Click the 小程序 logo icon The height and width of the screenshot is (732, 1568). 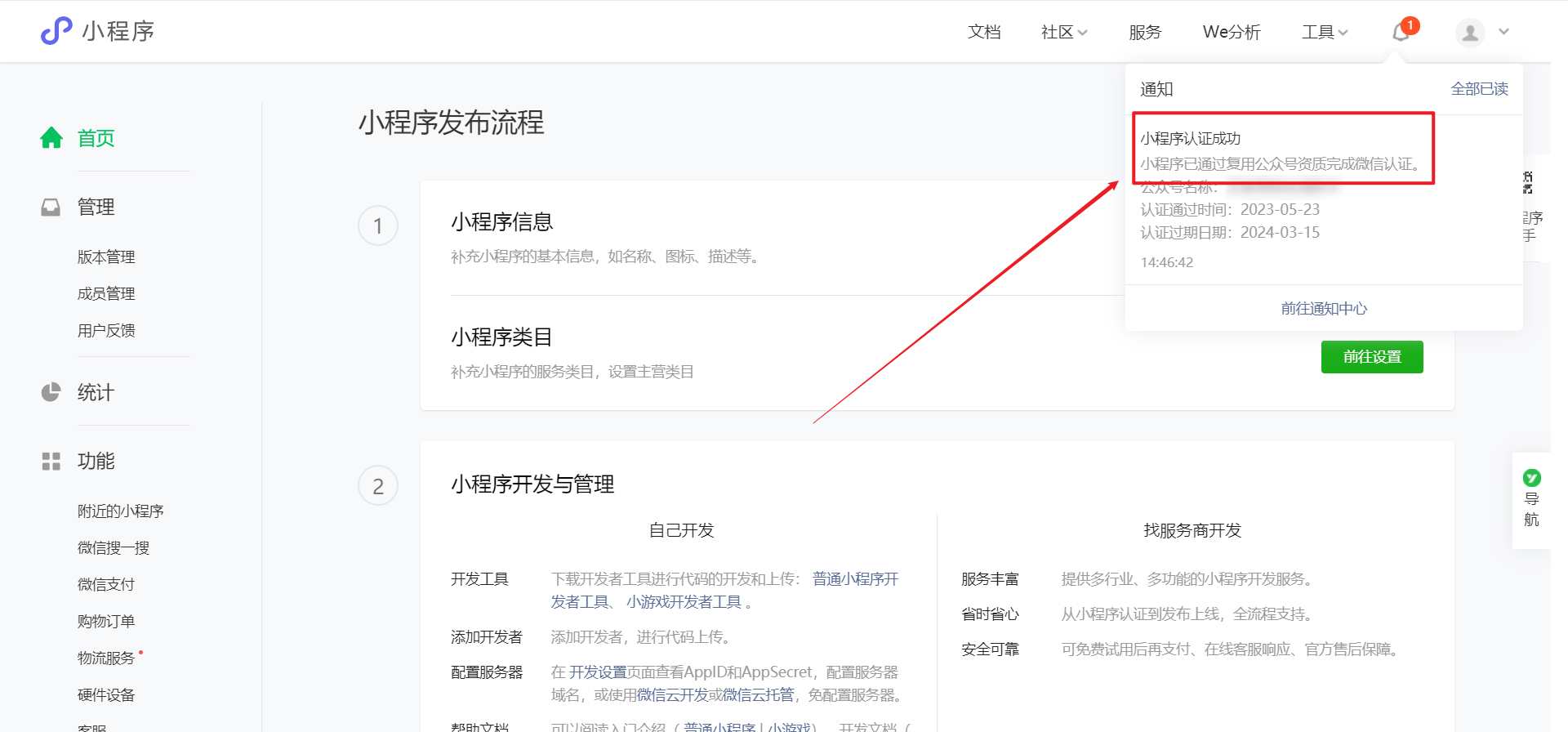click(56, 31)
